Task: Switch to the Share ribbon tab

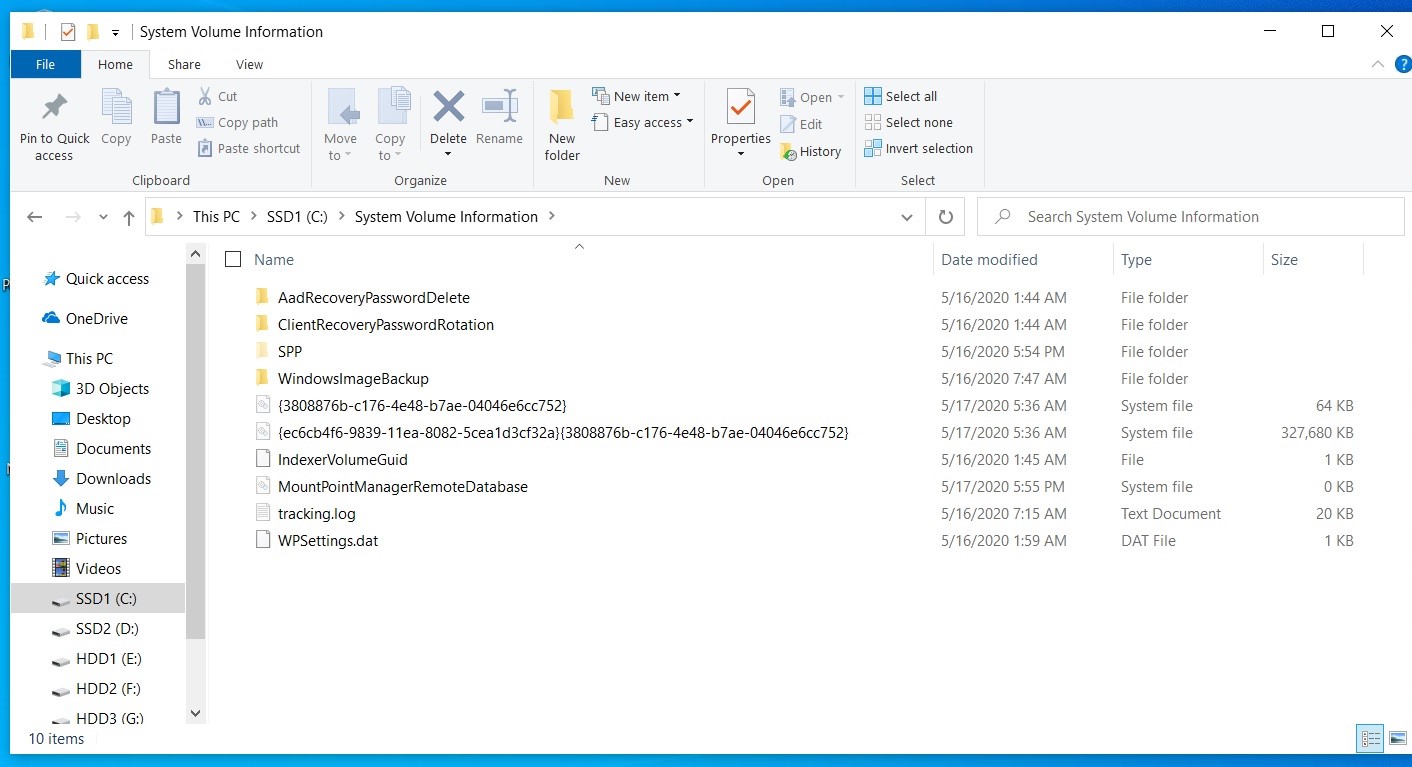Action: 184,64
